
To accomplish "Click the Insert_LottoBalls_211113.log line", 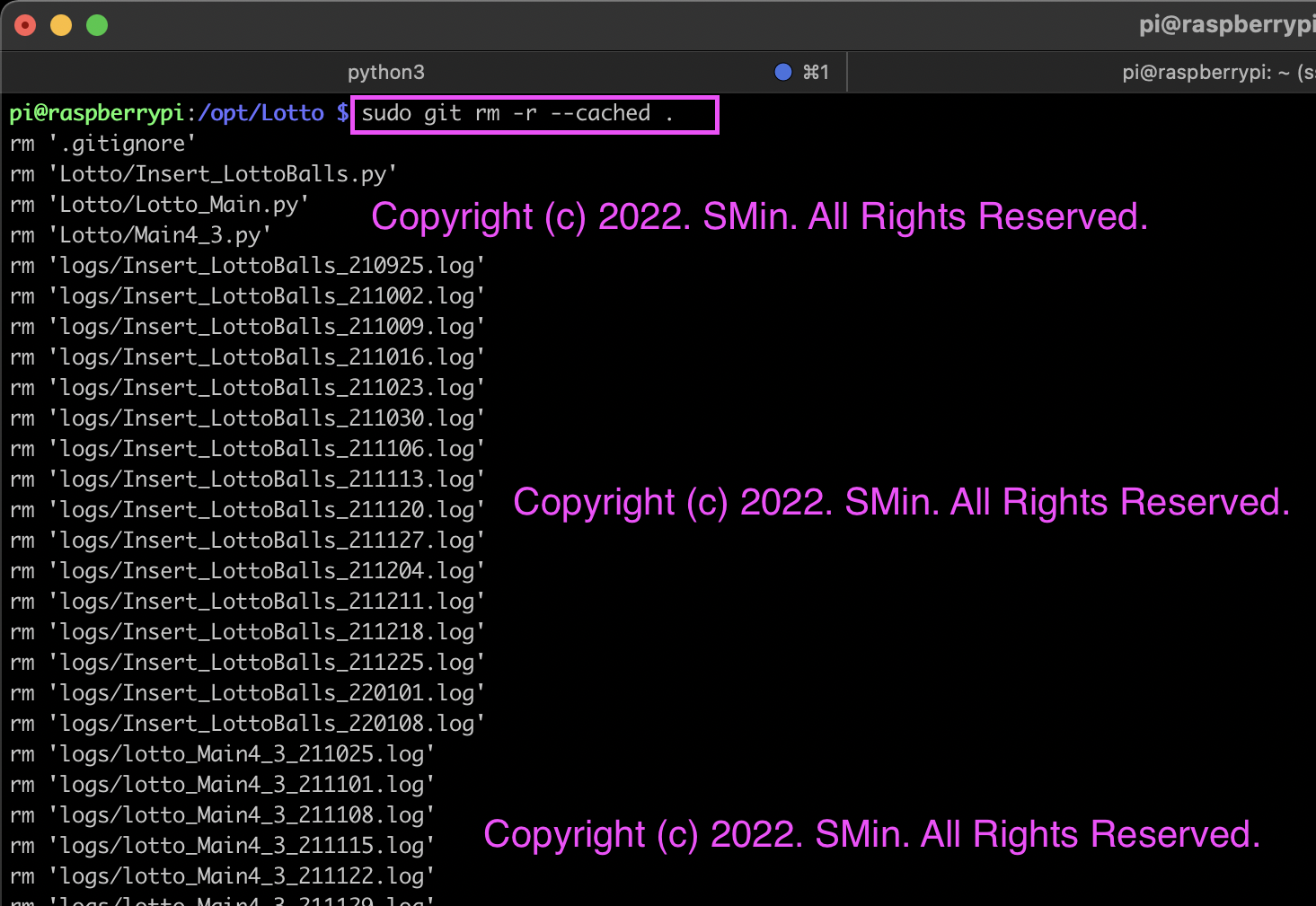I will pyautogui.click(x=247, y=479).
